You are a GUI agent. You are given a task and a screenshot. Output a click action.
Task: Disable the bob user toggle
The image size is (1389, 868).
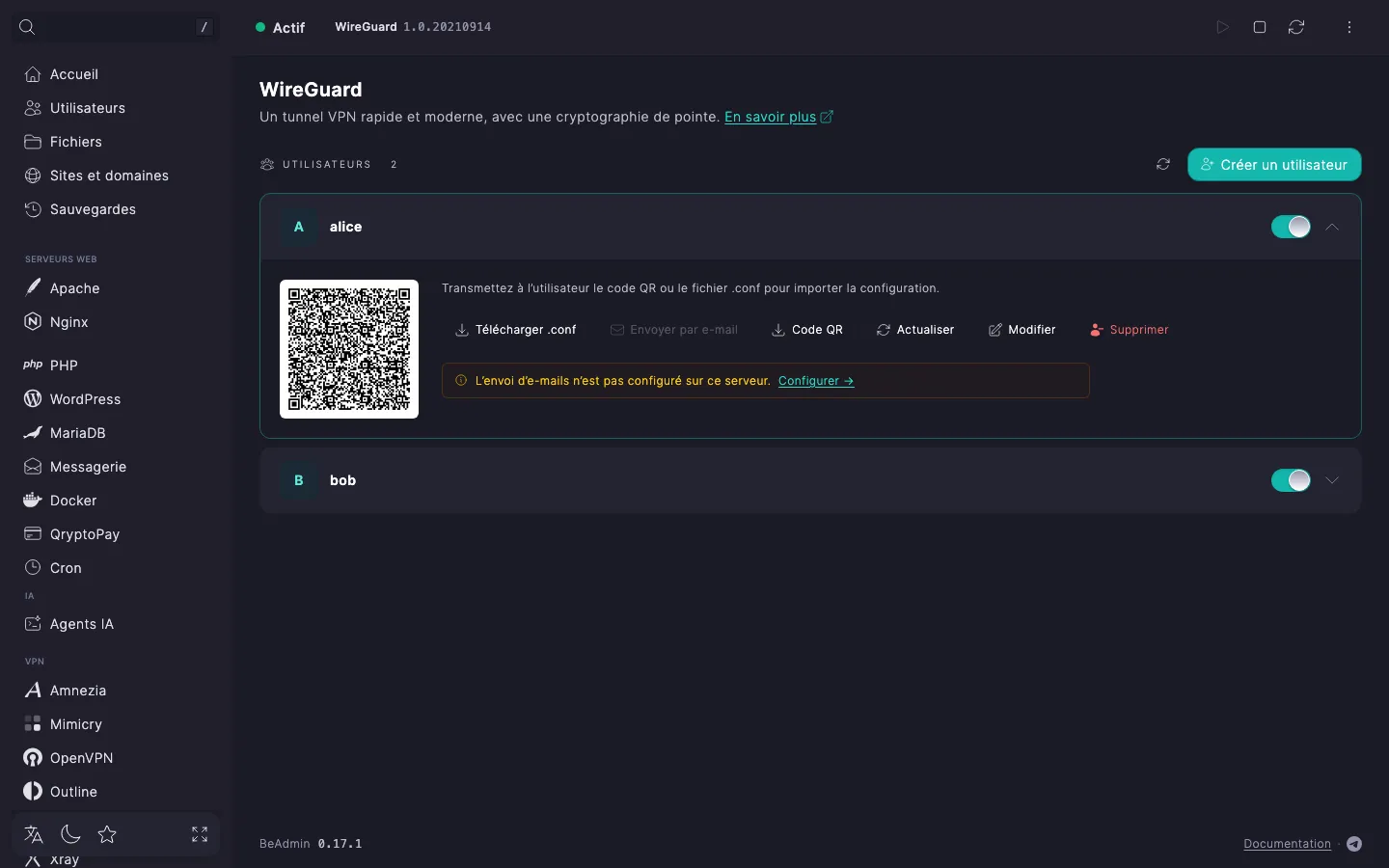1291,480
